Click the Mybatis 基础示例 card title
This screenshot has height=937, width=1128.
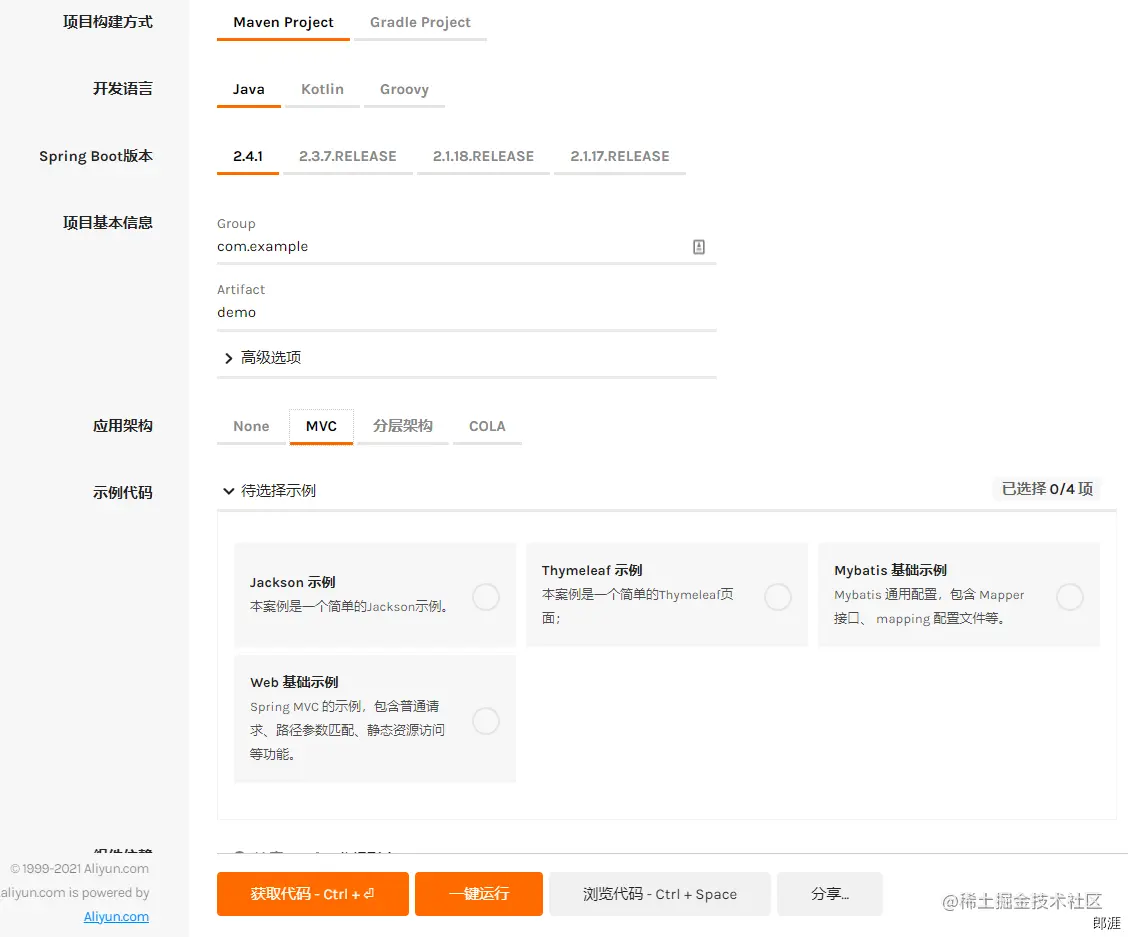coord(891,570)
